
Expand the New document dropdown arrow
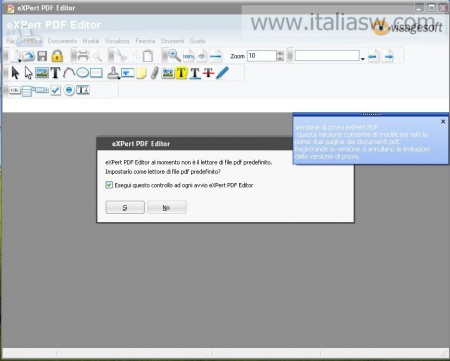[20, 61]
